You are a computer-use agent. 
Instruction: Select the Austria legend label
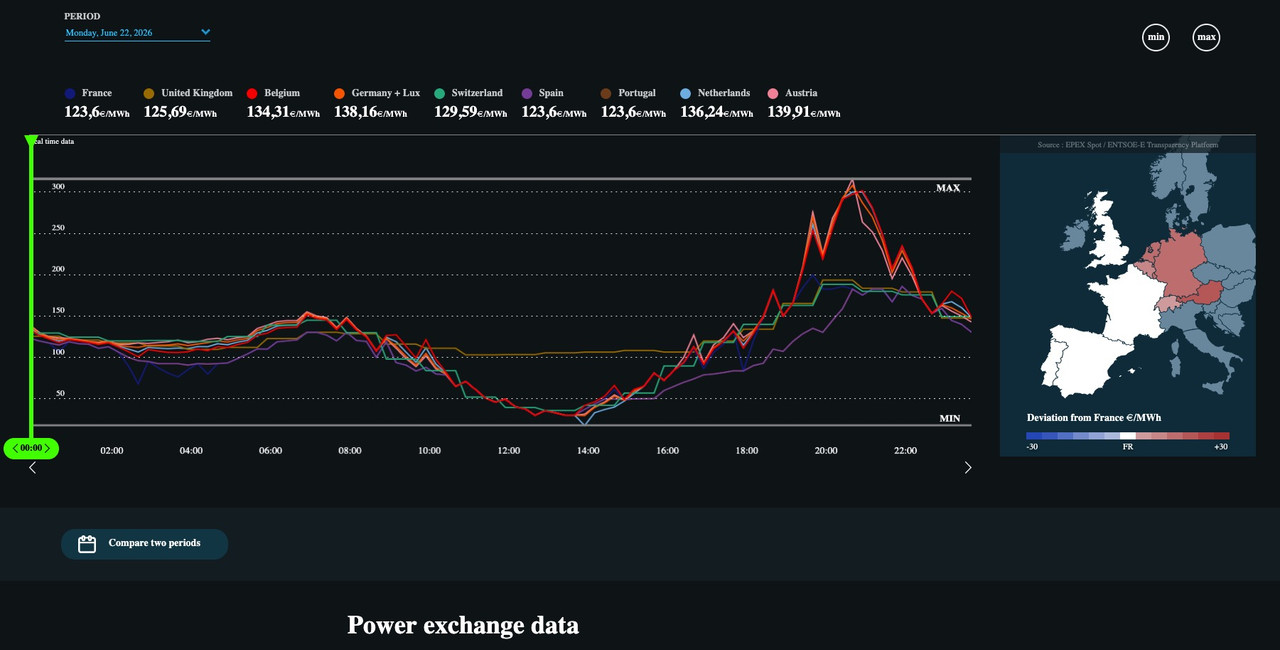(801, 93)
